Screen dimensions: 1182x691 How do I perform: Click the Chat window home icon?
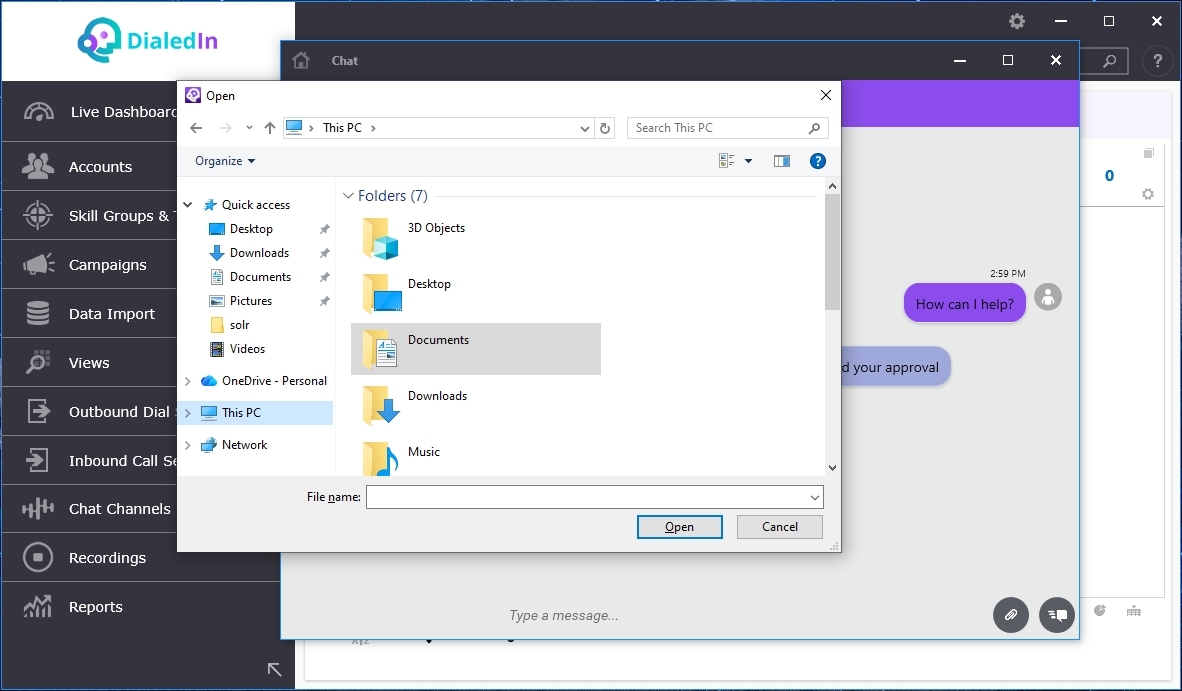pos(301,61)
